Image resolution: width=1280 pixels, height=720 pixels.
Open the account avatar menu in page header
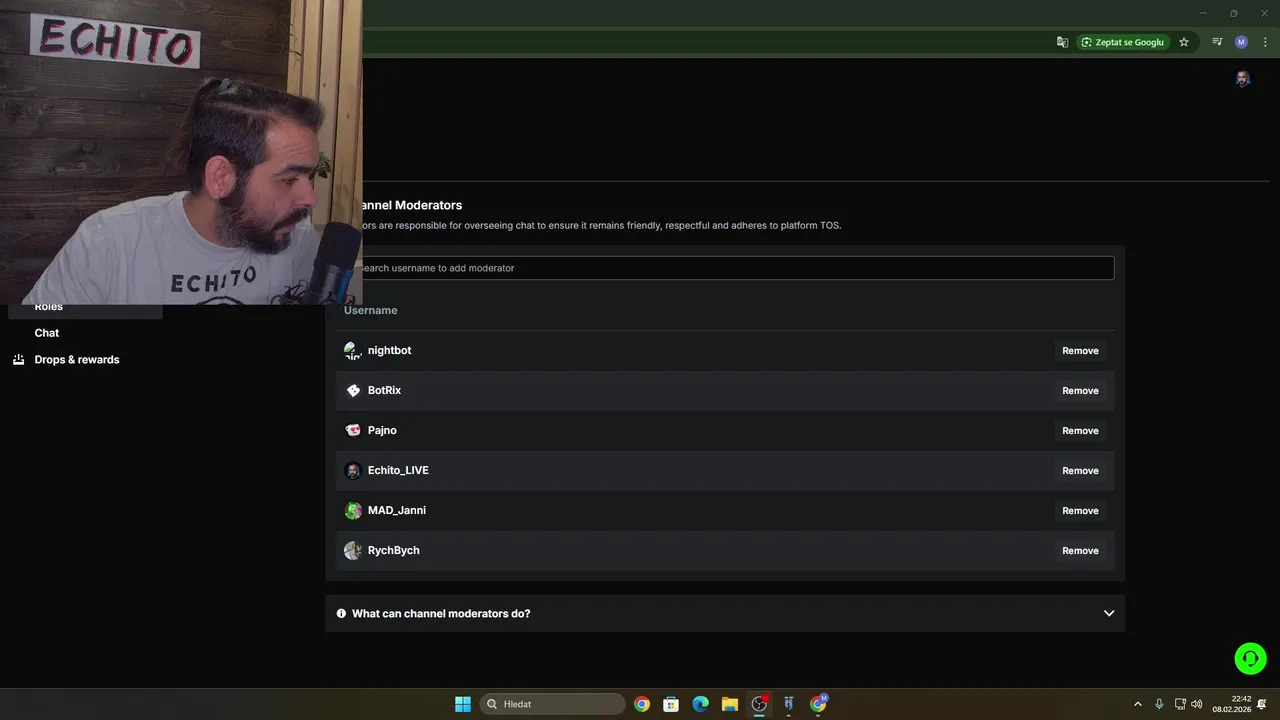point(1242,79)
